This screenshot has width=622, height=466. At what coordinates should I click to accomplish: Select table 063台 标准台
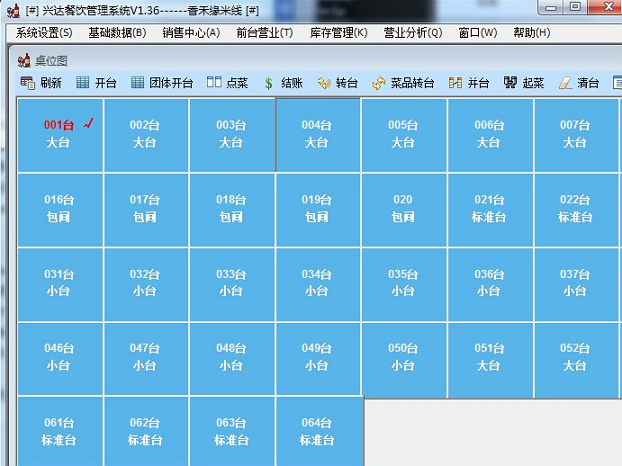tap(232, 431)
